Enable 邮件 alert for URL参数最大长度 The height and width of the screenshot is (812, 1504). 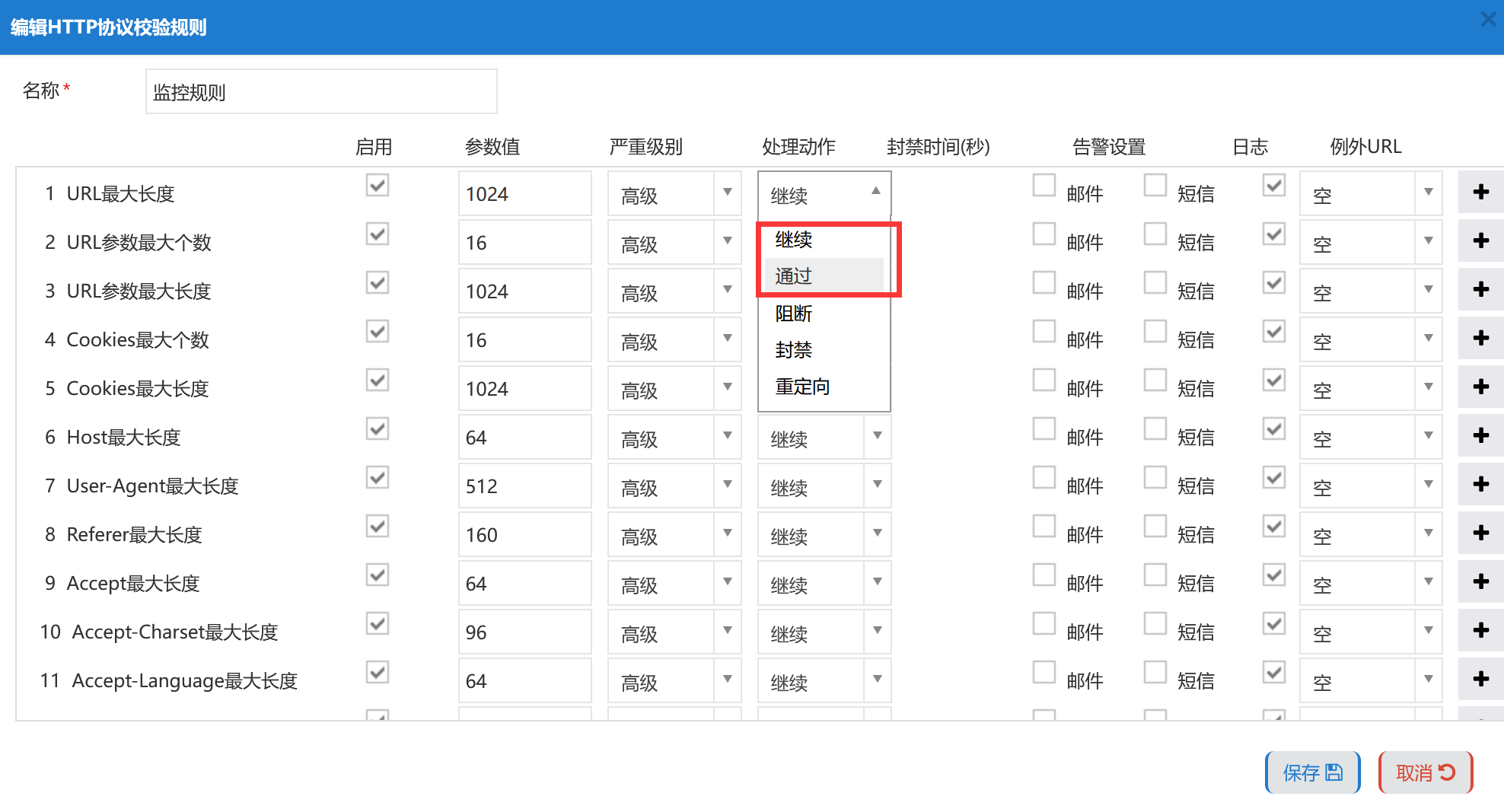[x=1044, y=283]
